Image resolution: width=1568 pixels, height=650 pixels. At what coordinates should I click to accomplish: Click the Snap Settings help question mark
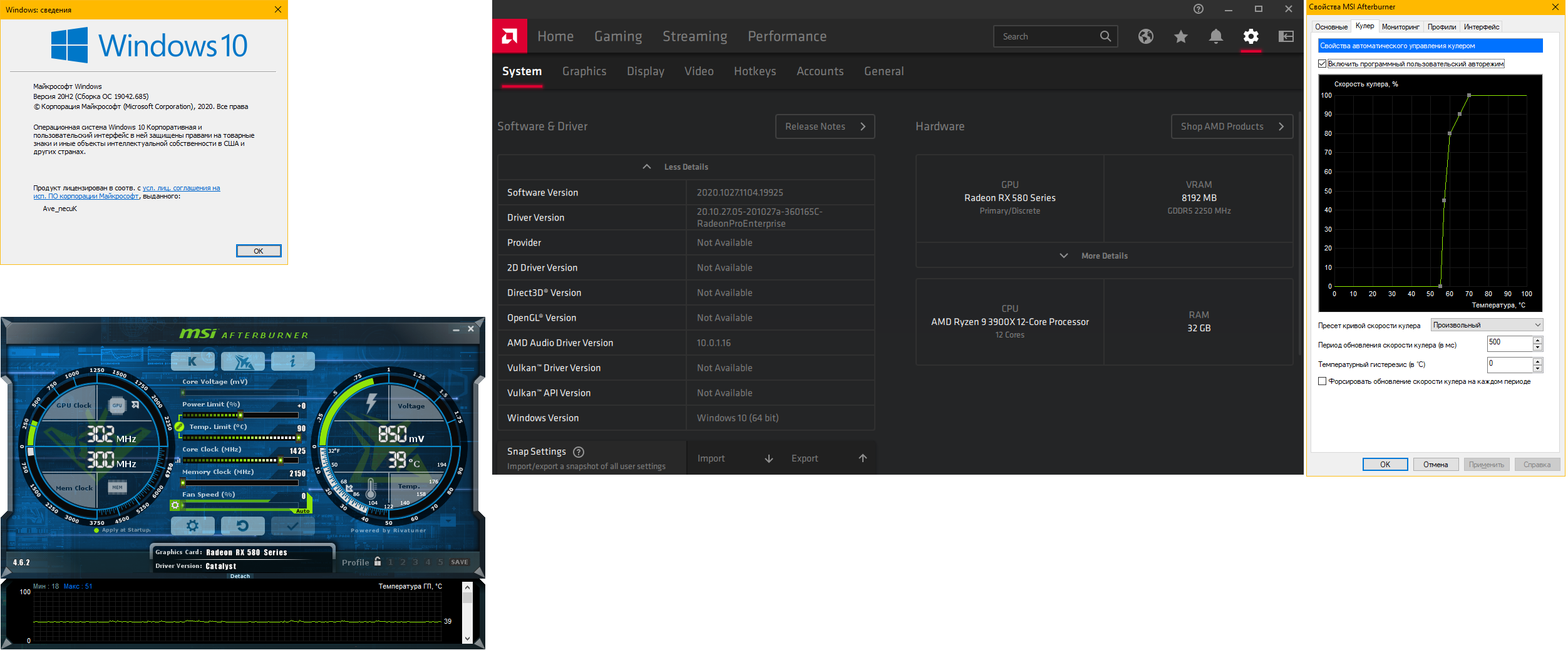coord(579,452)
